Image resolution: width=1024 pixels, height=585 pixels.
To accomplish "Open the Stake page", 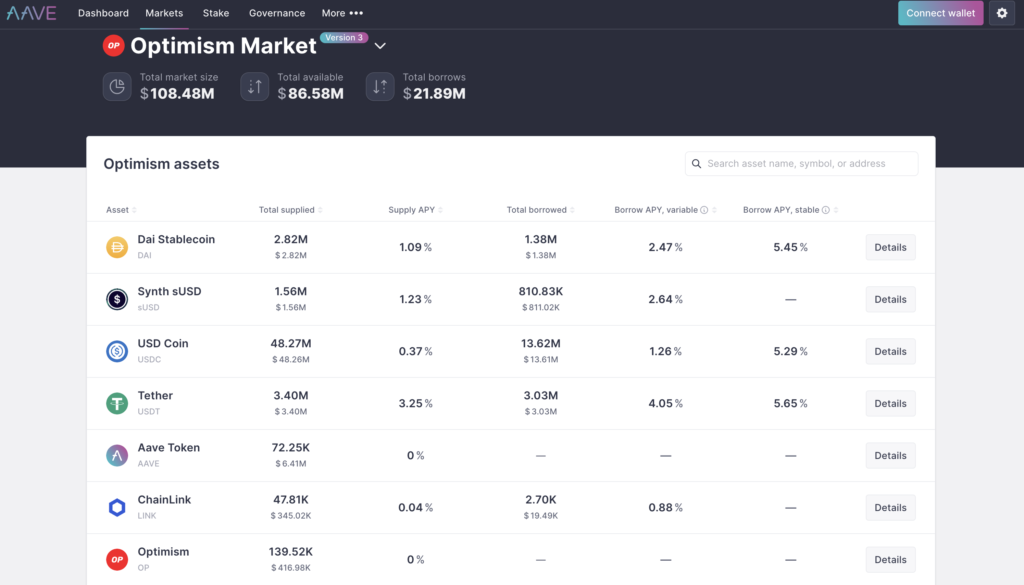I will tap(216, 13).
